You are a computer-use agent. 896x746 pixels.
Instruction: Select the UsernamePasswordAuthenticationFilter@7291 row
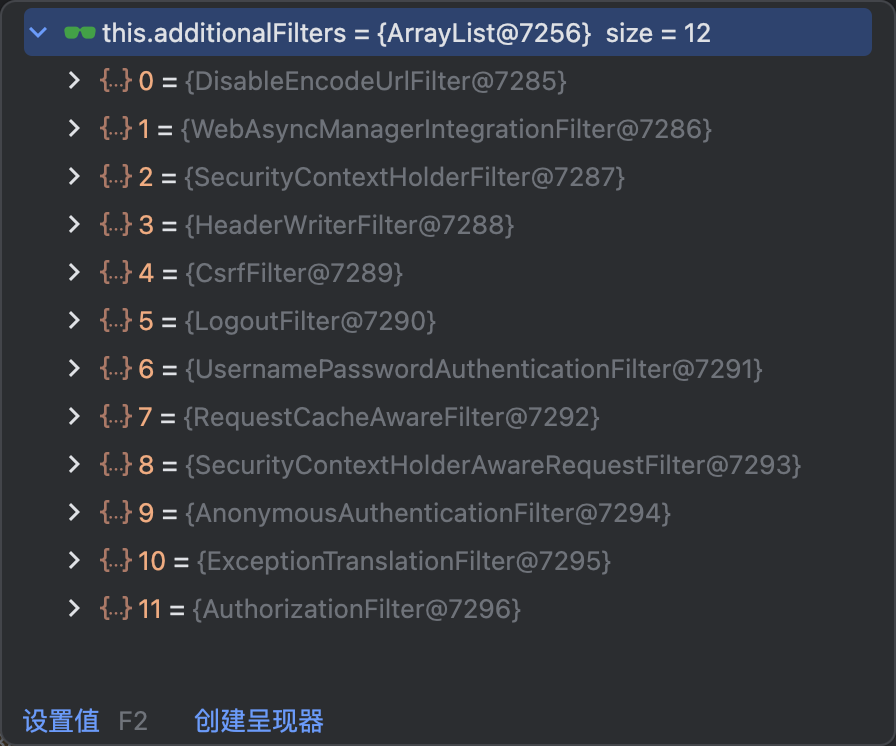474,369
